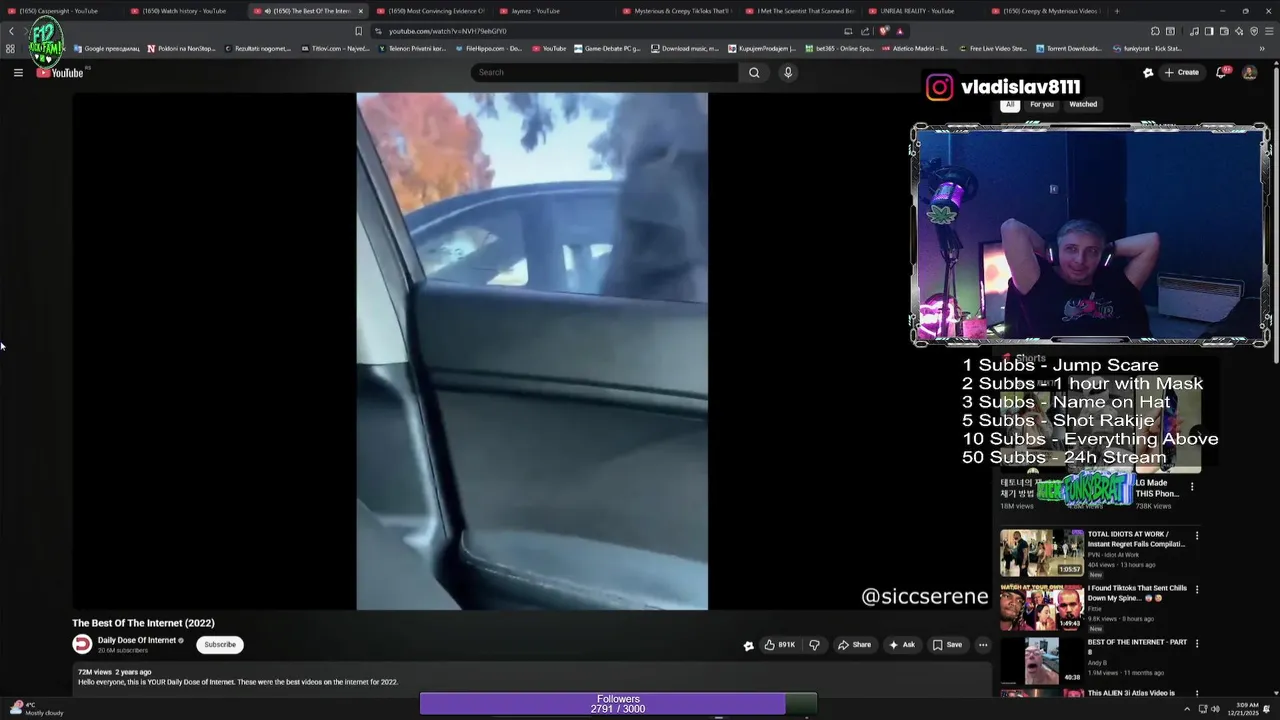Open options for TOTAL IDIOTS AT WORK video
Viewport: 1280px width, 720px height.
point(1197,536)
